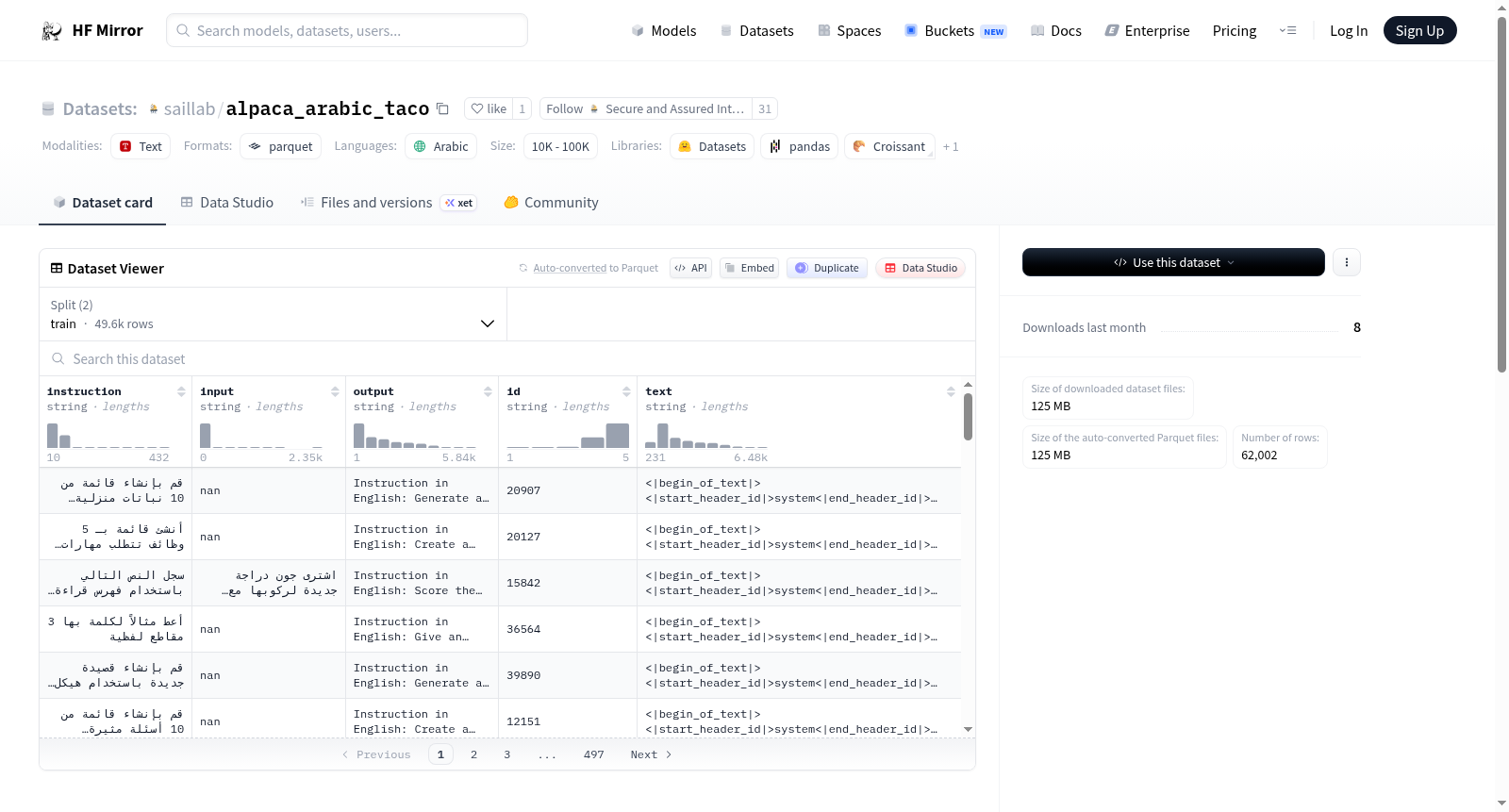This screenshot has height=812, width=1509.
Task: Focus the Search models, datasets, users field
Action: point(347,30)
